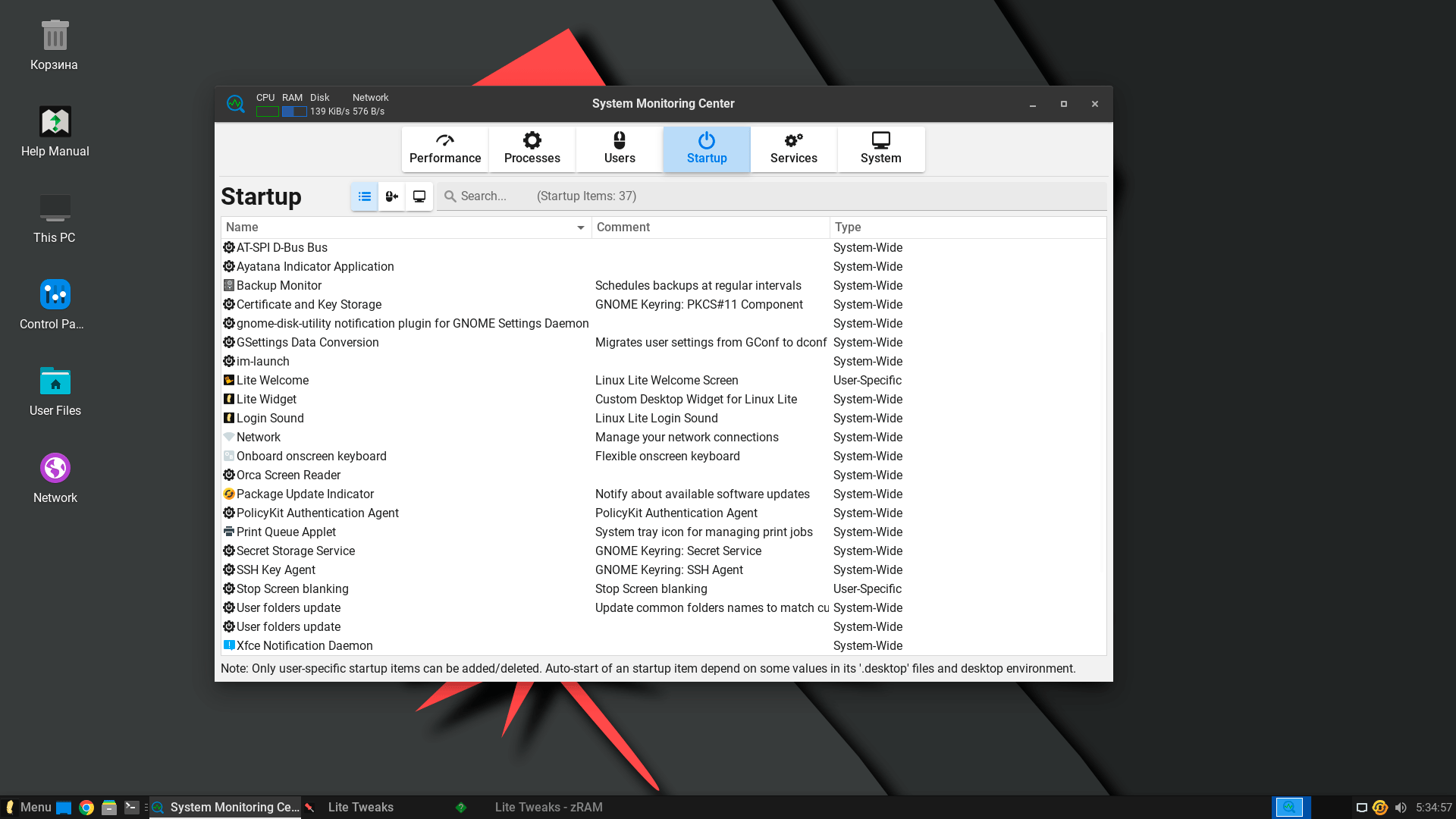The width and height of the screenshot is (1456, 819).
Task: Open the Users tab
Action: [x=620, y=149]
